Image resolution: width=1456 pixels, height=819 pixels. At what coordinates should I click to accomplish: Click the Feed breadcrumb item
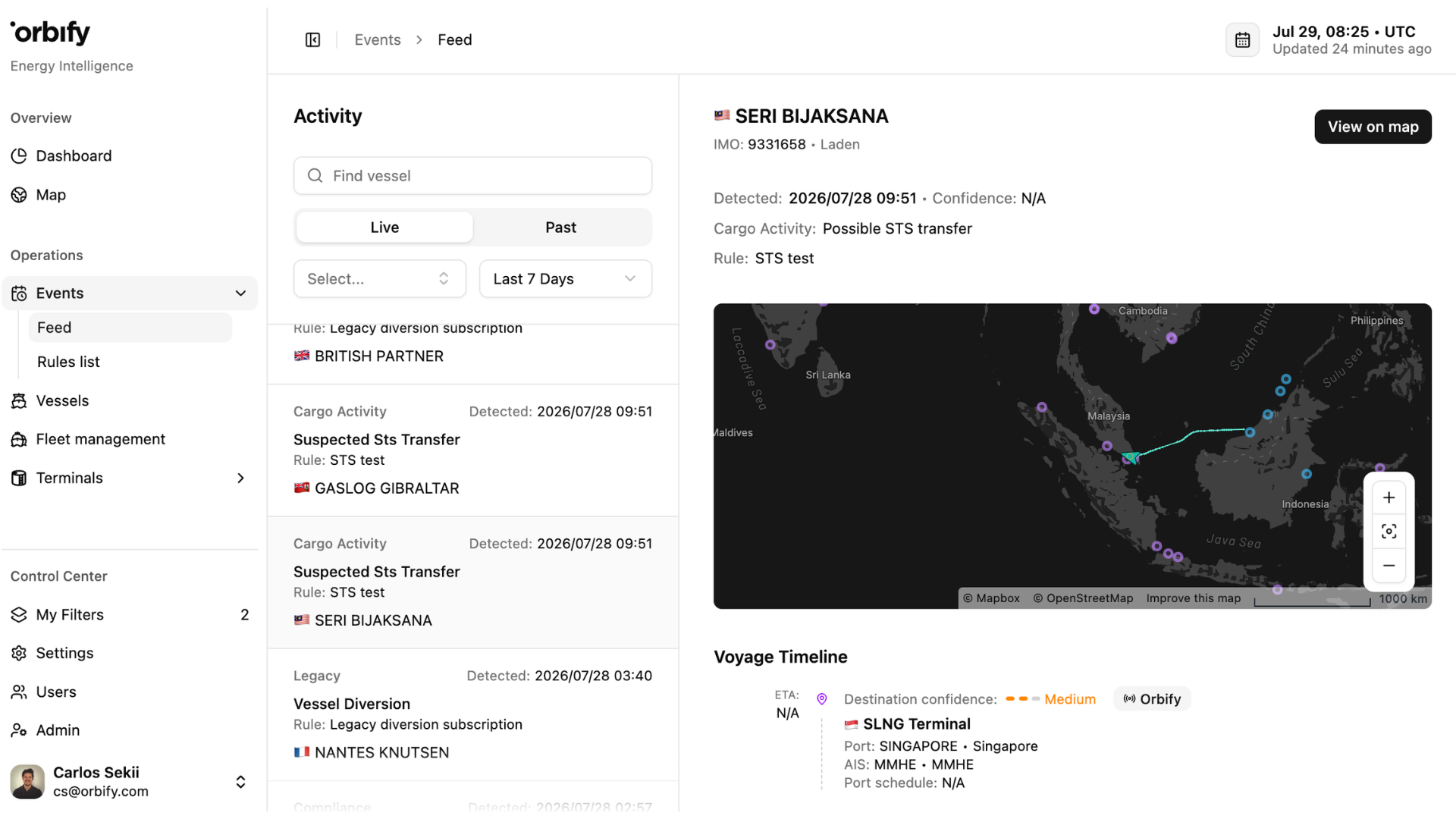coord(455,39)
